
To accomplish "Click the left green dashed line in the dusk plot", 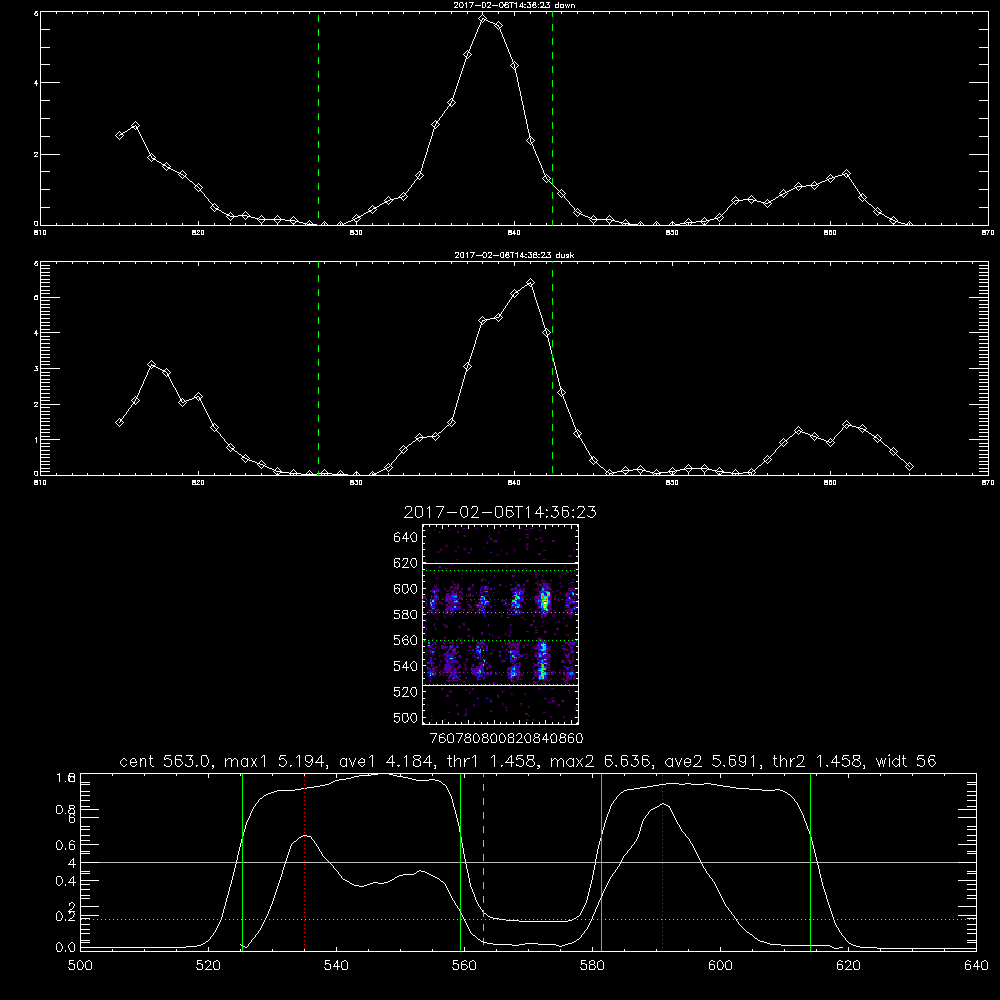I will 318,368.
